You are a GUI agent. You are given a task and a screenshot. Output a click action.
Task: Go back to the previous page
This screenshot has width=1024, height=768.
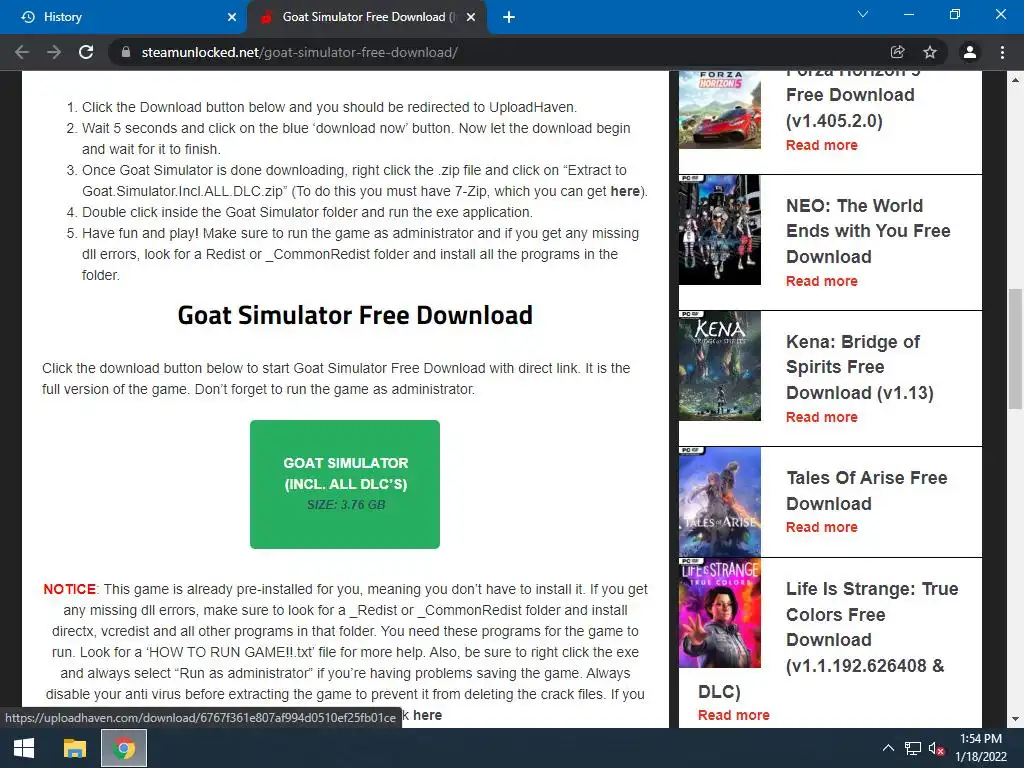22,52
